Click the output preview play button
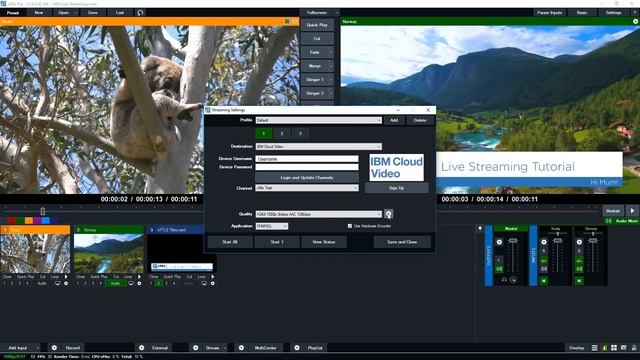The width and height of the screenshot is (640, 360). point(632,211)
